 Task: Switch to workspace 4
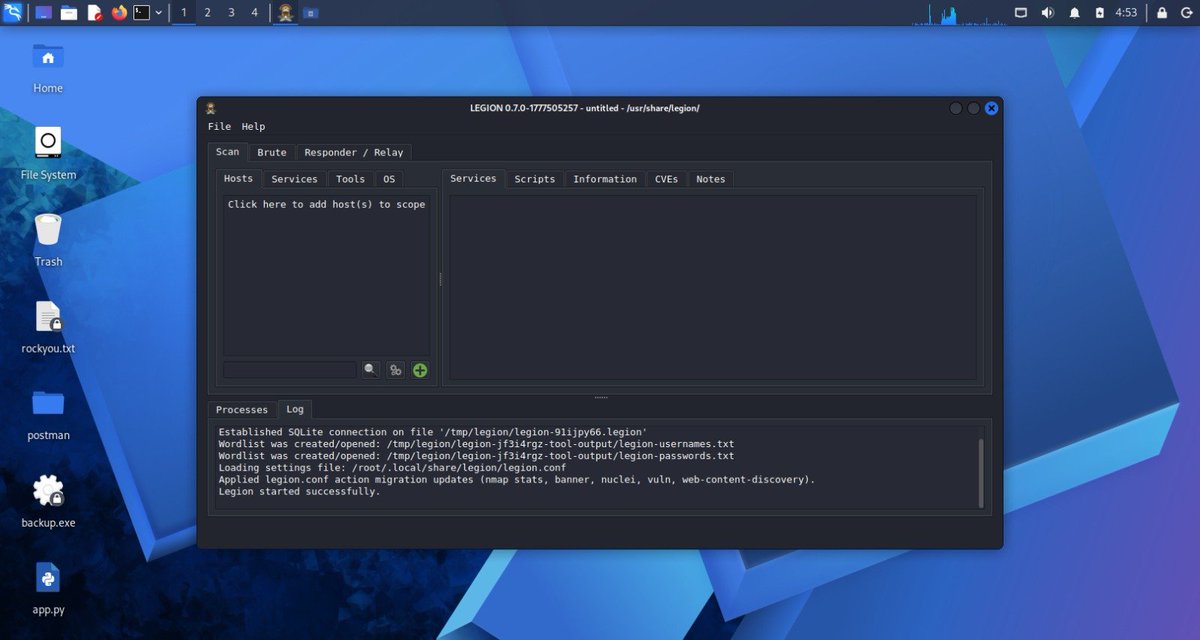coord(255,13)
